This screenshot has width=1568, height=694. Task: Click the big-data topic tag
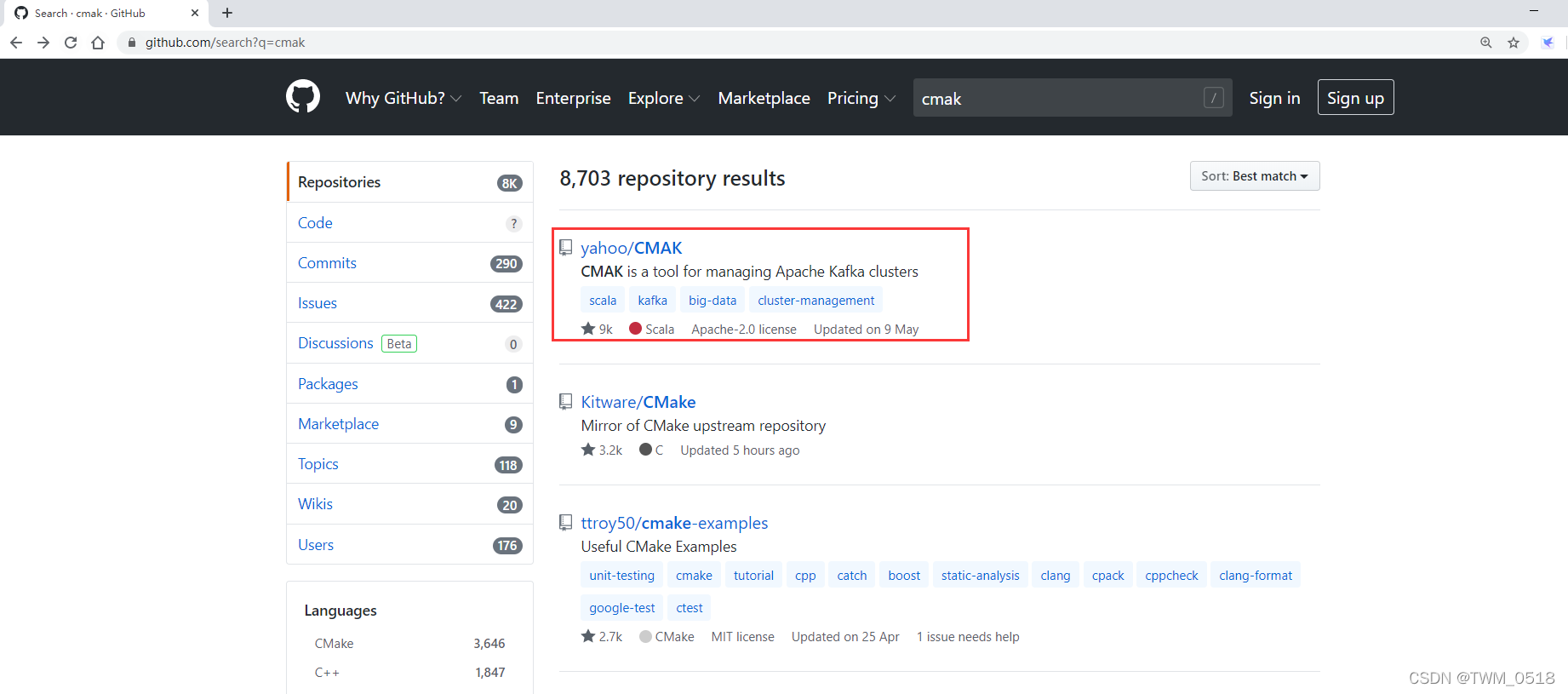[x=712, y=301]
